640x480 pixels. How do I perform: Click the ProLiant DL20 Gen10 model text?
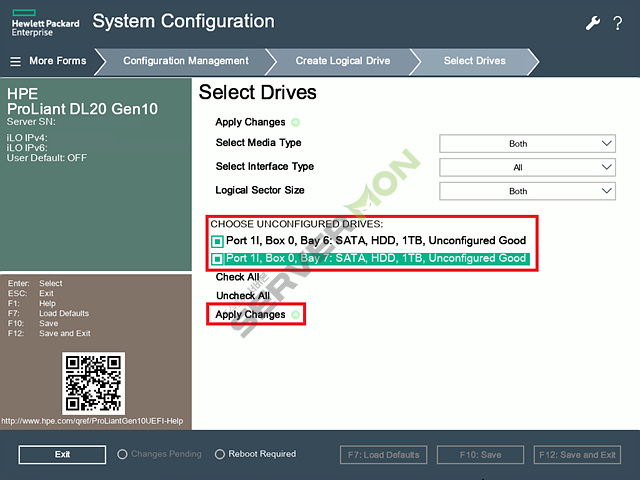point(82,109)
